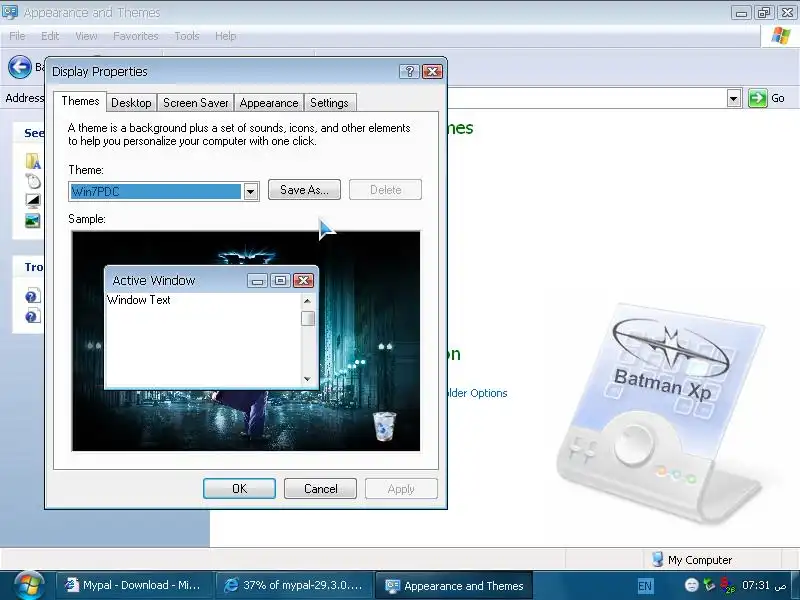Viewport: 800px width, 600px height.
Task: Open the Favorites menu
Action: (x=136, y=36)
